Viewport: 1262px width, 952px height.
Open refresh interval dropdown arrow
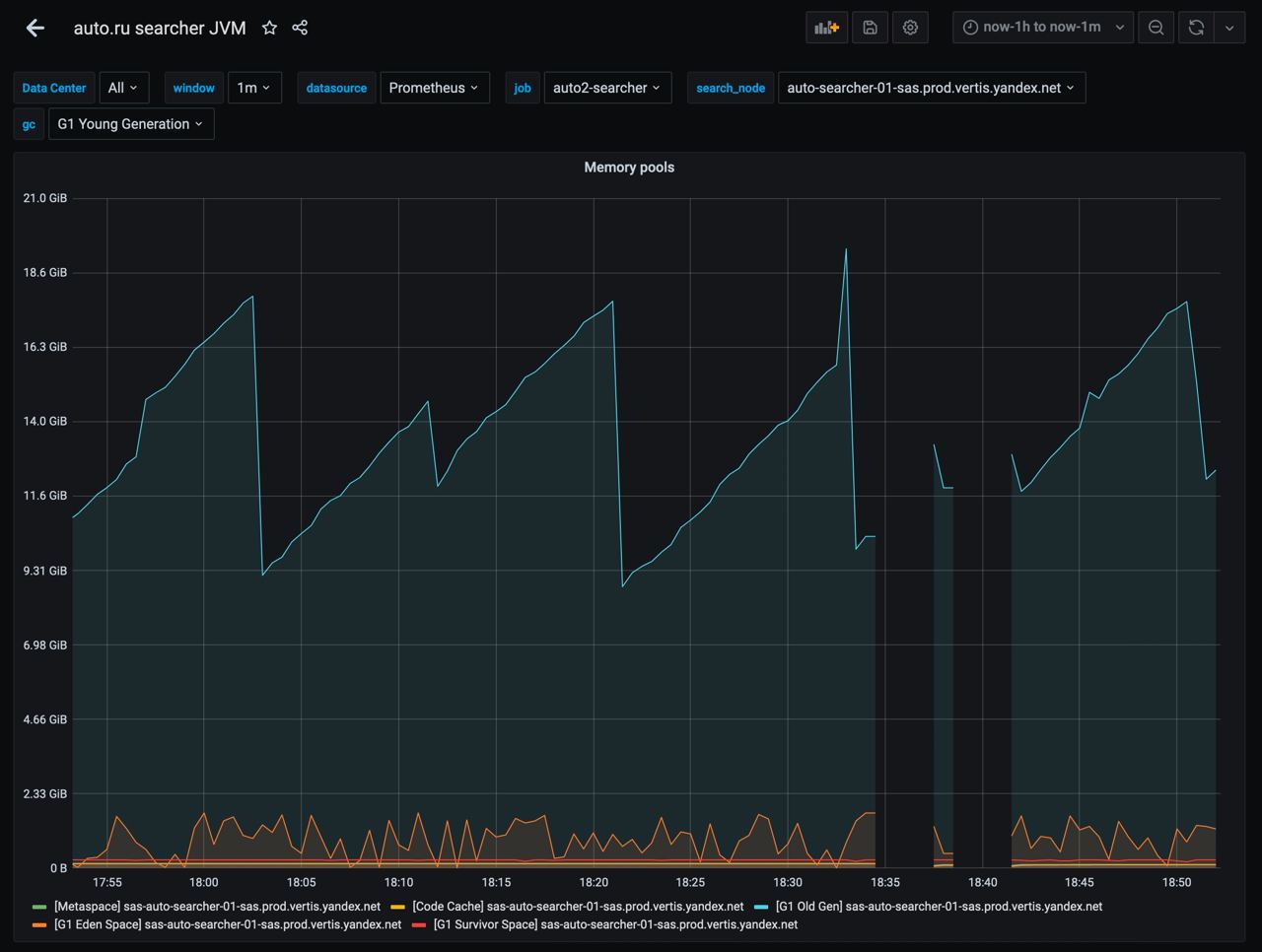point(1228,28)
